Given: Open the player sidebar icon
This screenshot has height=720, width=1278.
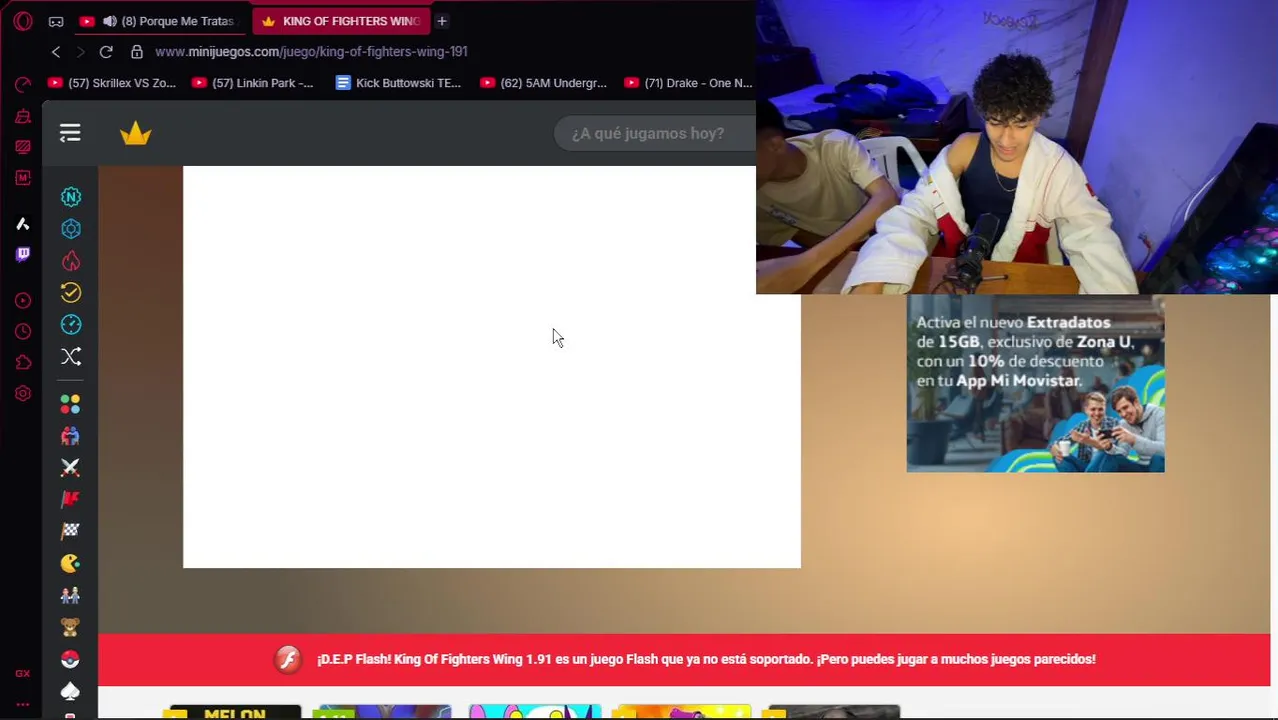Looking at the screenshot, I should coord(23,300).
